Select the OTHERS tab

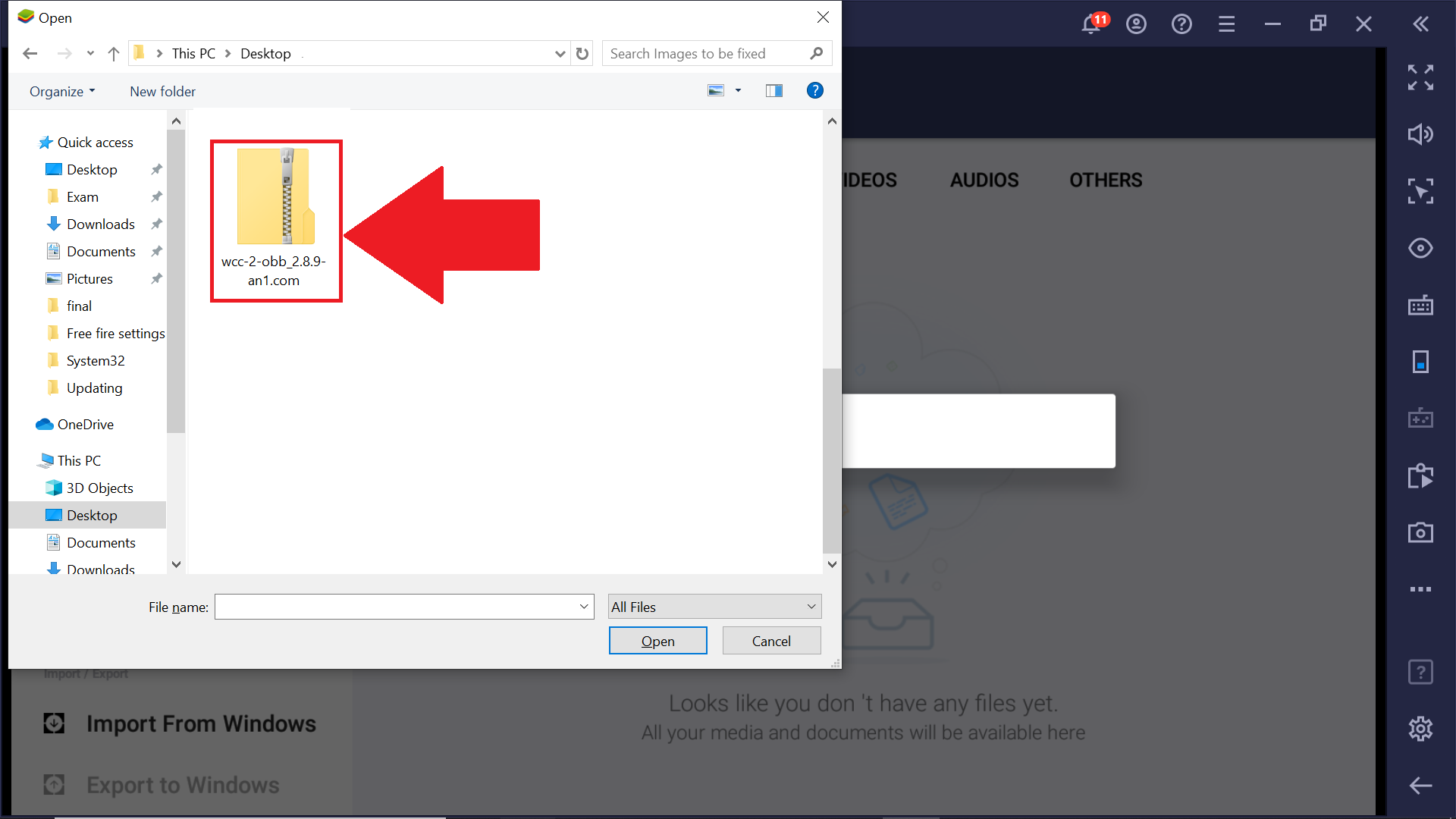[1106, 180]
